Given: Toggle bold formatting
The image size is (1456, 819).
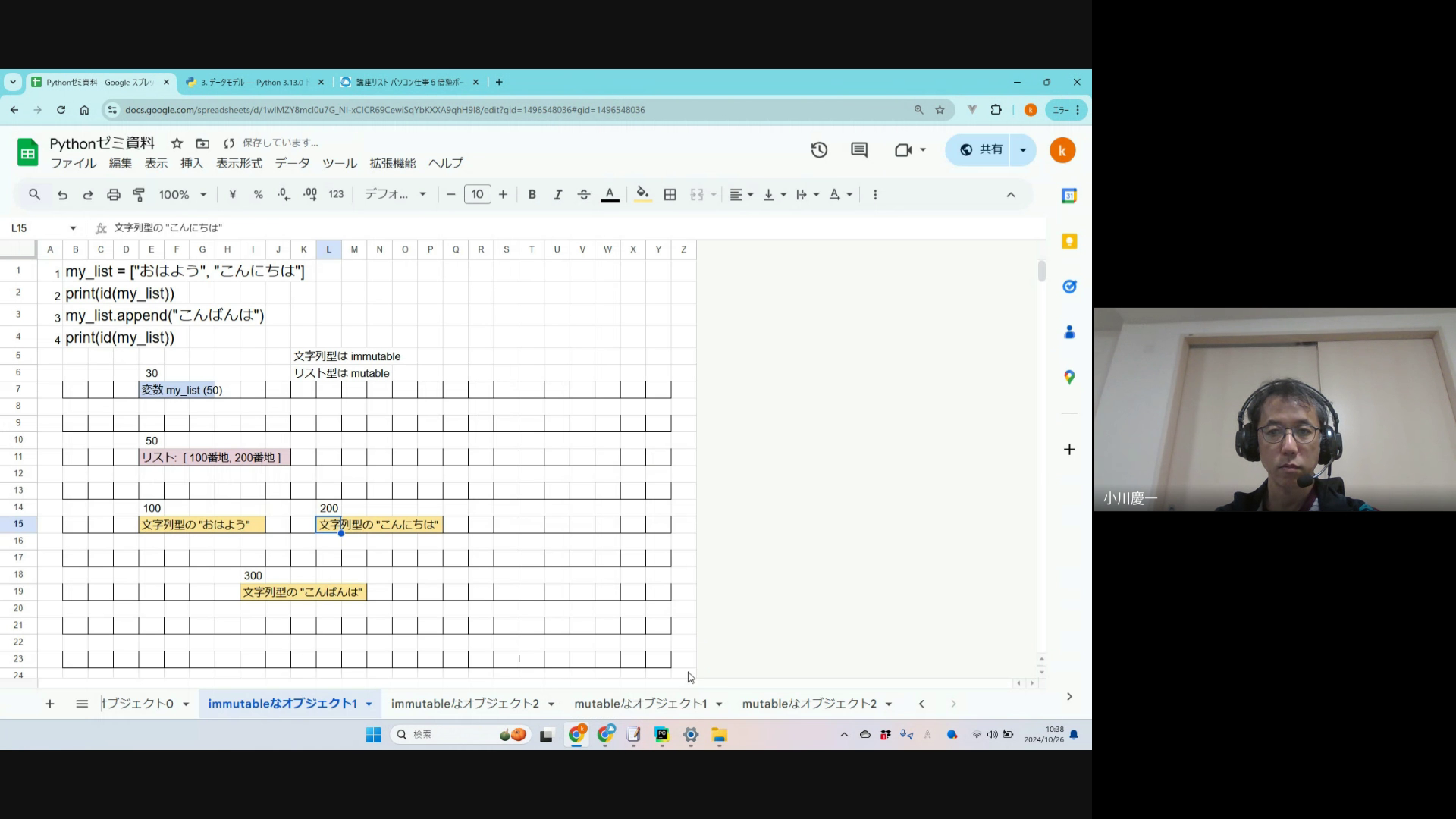Looking at the screenshot, I should pyautogui.click(x=532, y=195).
